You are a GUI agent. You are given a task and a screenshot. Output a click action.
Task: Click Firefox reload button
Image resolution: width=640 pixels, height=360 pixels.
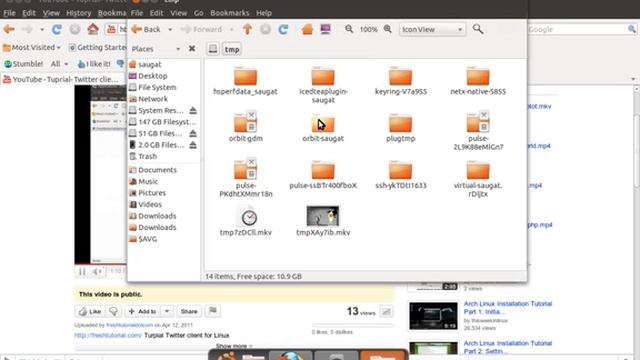[x=57, y=29]
